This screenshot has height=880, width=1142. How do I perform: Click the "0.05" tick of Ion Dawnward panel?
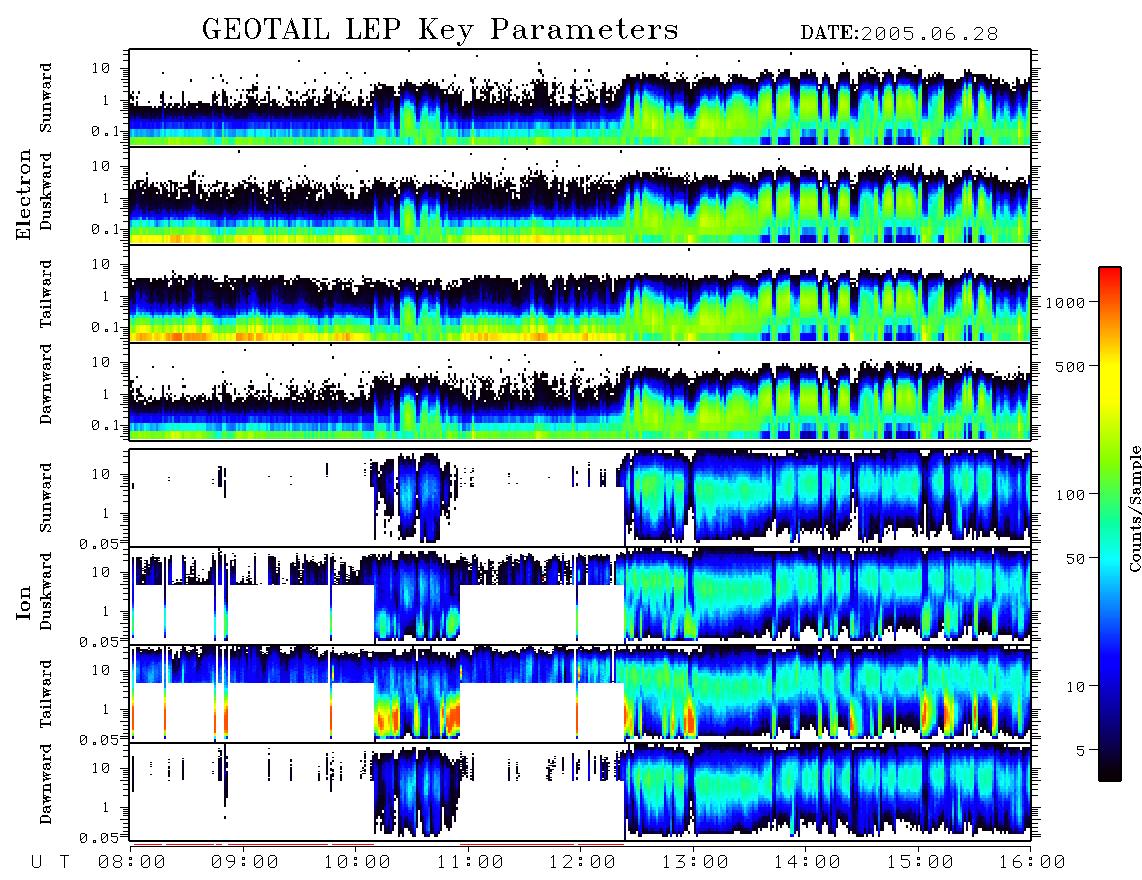tap(99, 838)
